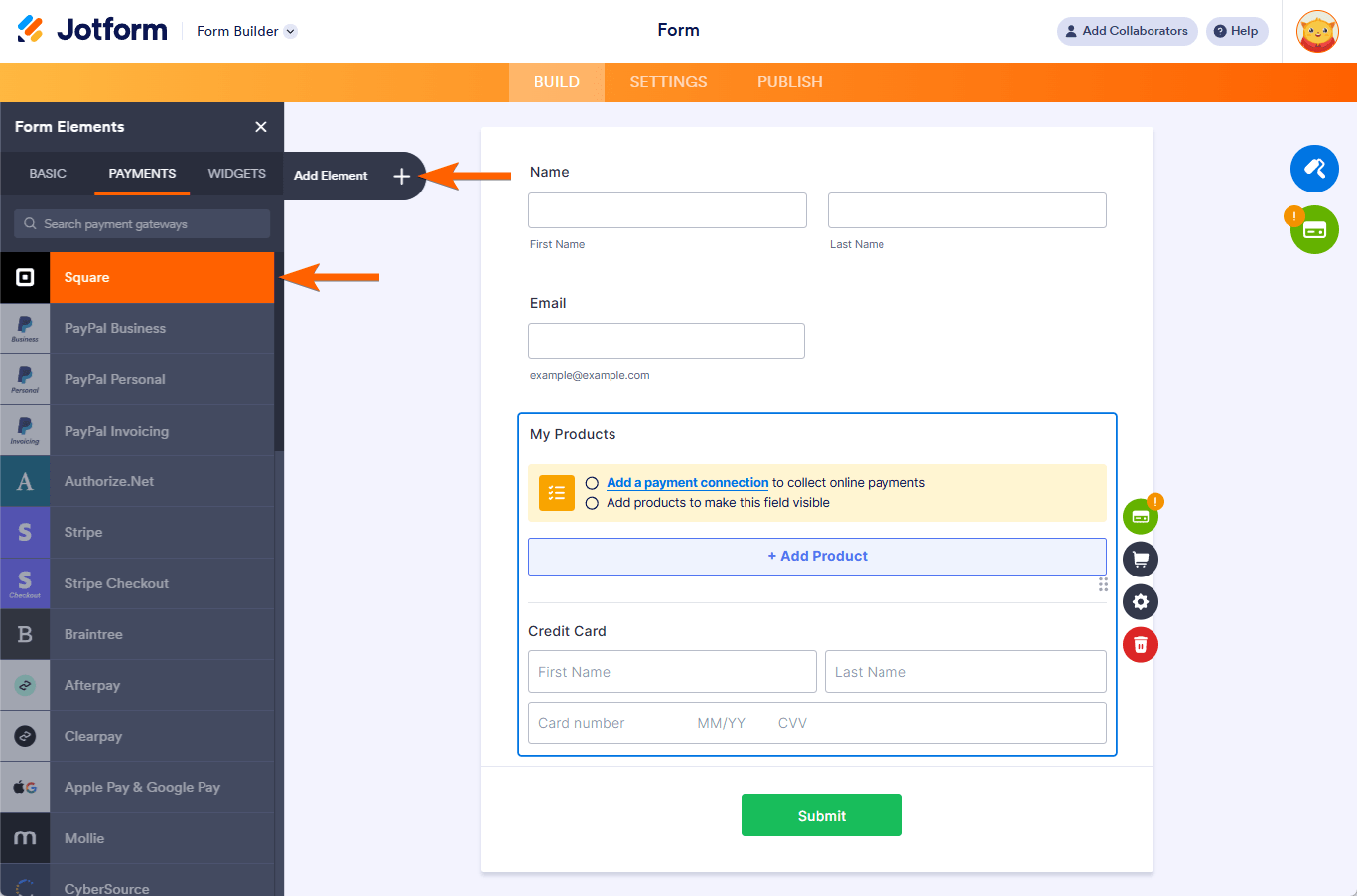
Task: Select PayPal Invoicing gateway label
Action: click(116, 432)
